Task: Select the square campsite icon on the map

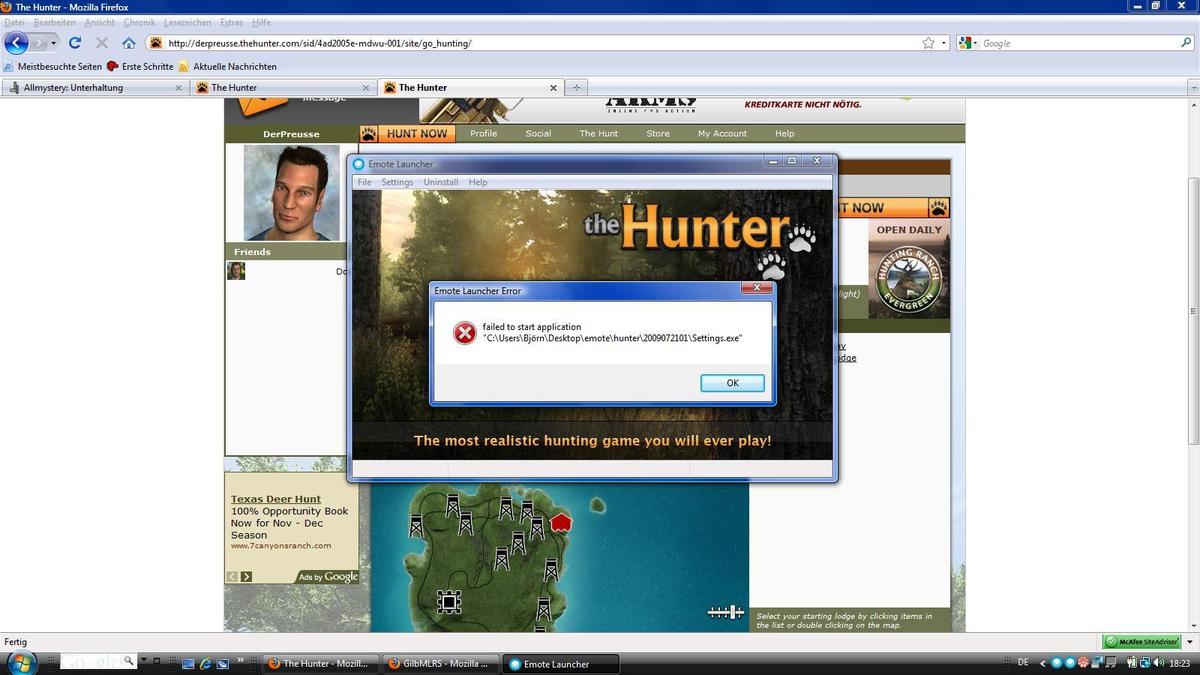Action: click(x=448, y=601)
